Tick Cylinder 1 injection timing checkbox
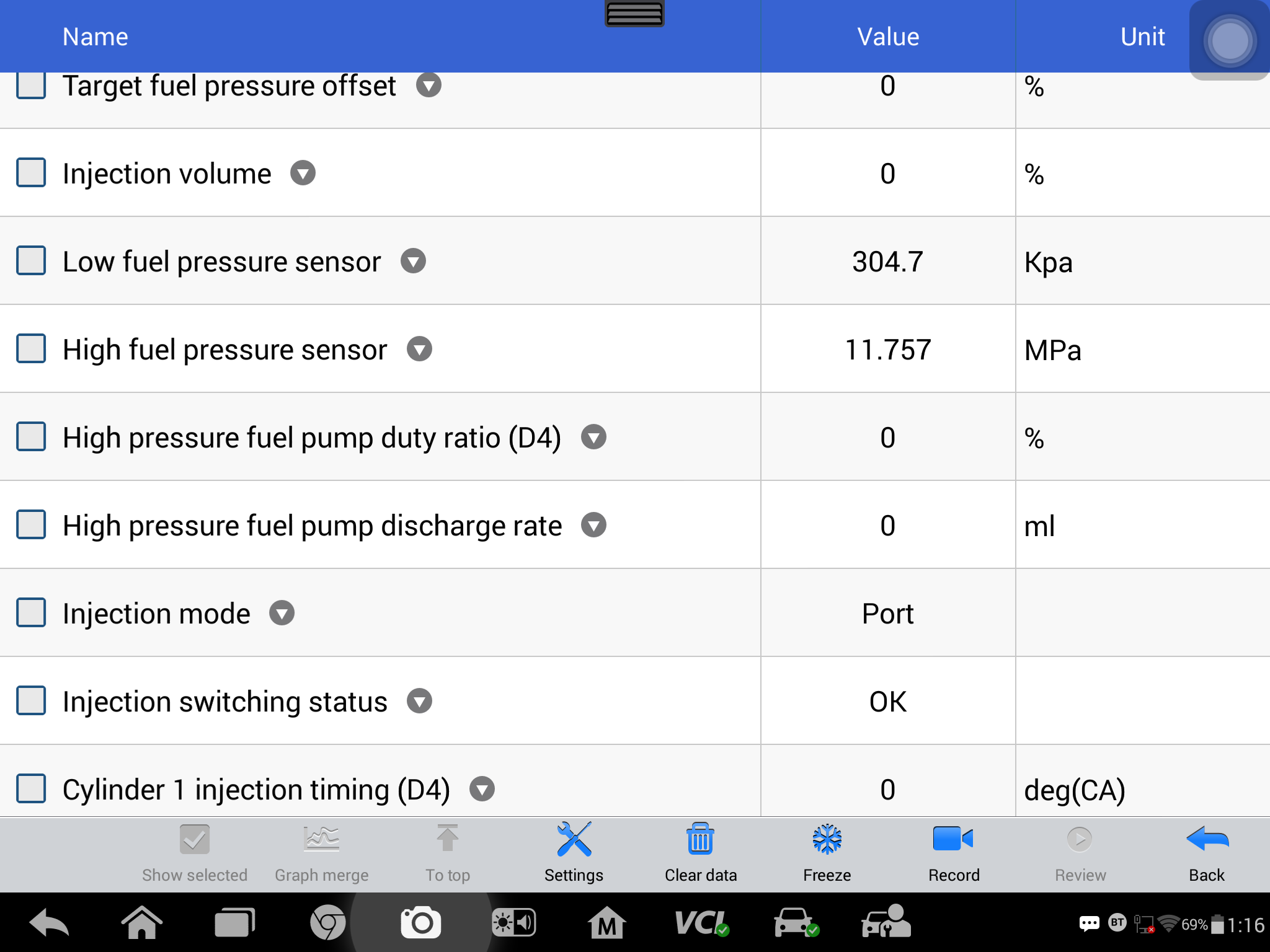The width and height of the screenshot is (1270, 952). (x=31, y=788)
